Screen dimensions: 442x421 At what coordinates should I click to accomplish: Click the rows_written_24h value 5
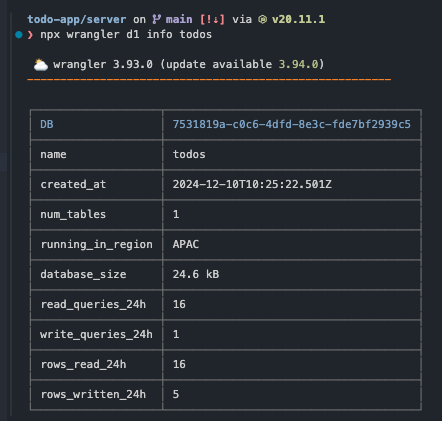point(176,394)
